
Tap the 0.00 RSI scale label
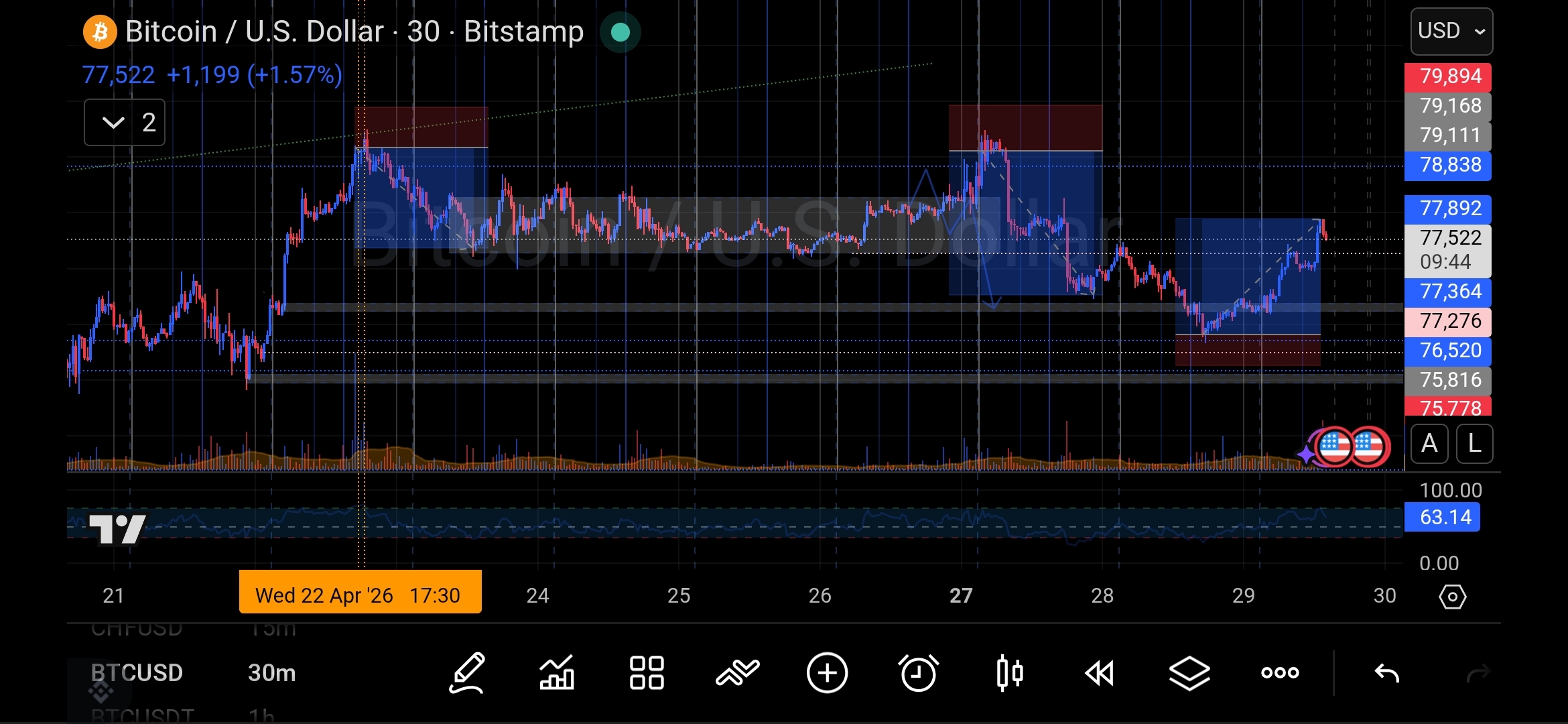1439,563
